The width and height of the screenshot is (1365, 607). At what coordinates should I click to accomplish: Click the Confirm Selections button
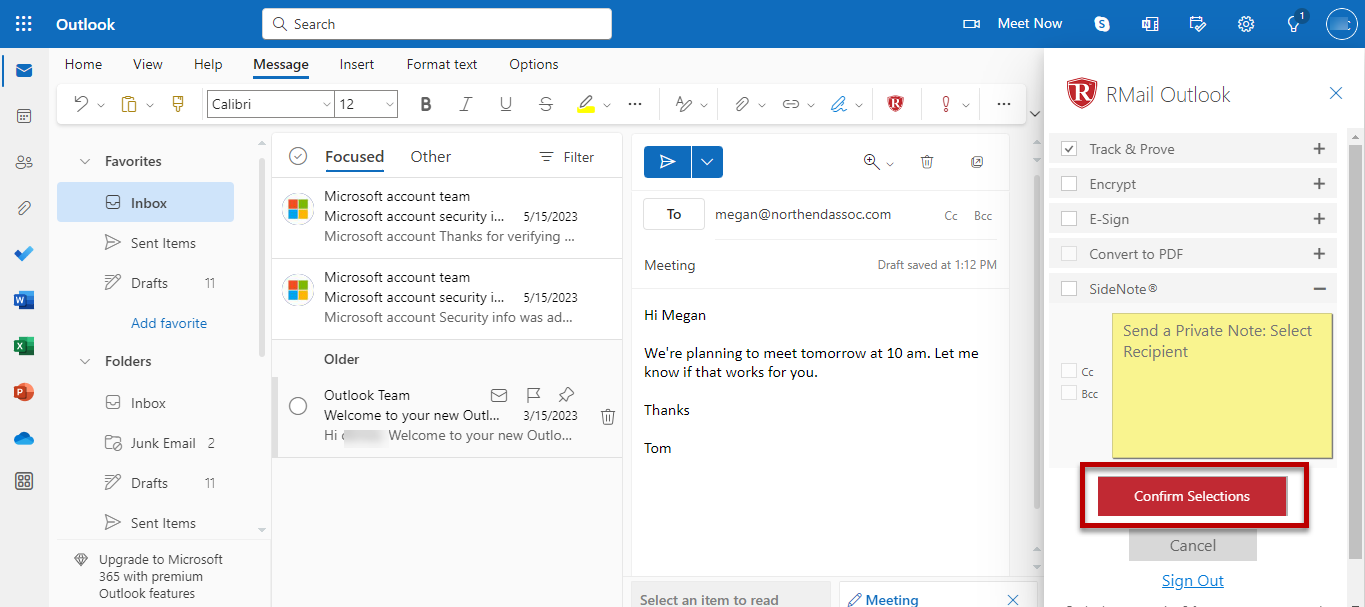coord(1191,495)
